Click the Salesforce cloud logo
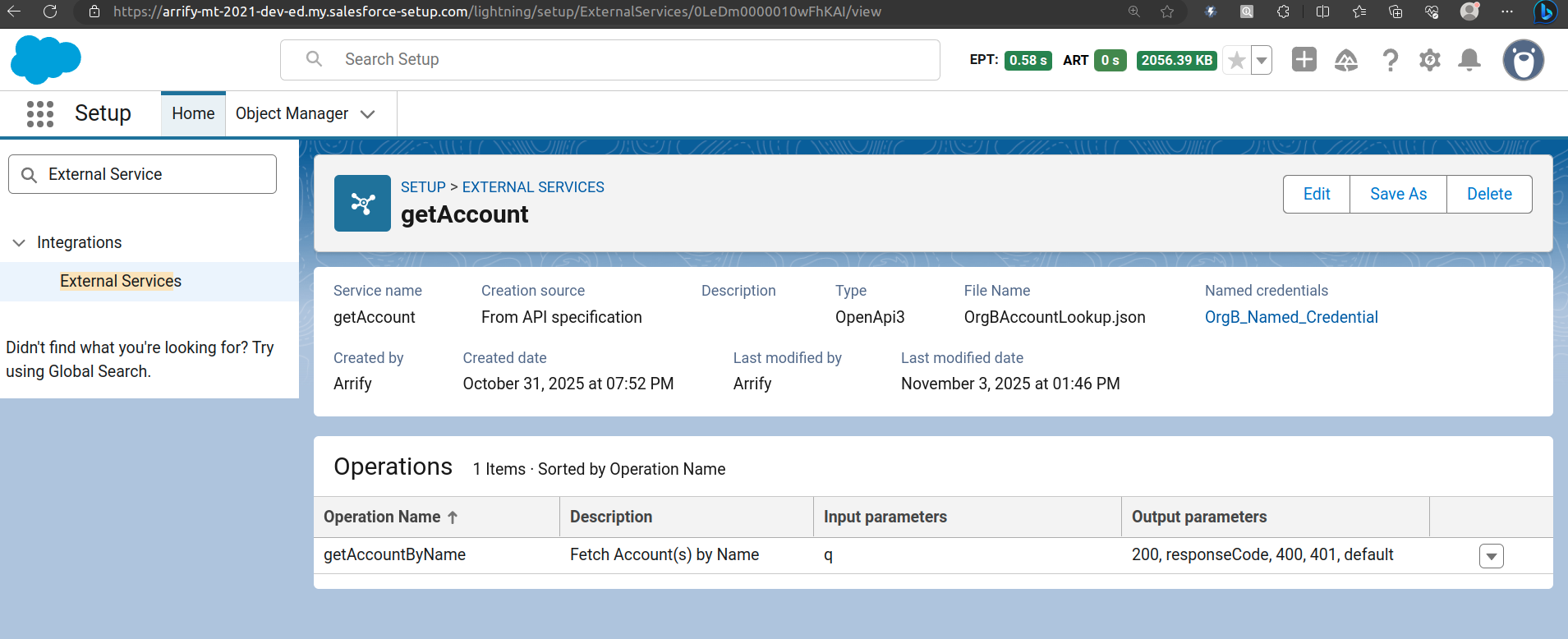1568x639 pixels. (46, 59)
